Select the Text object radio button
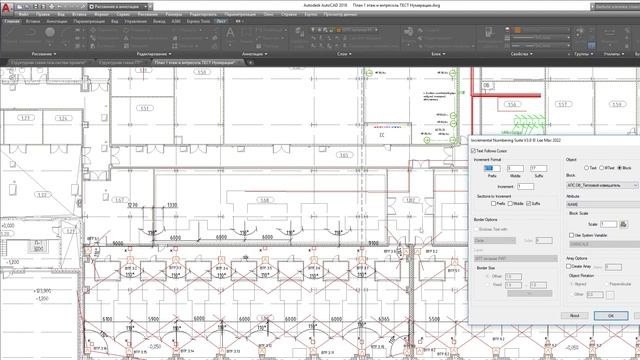The width and height of the screenshot is (640, 360). tap(586, 168)
